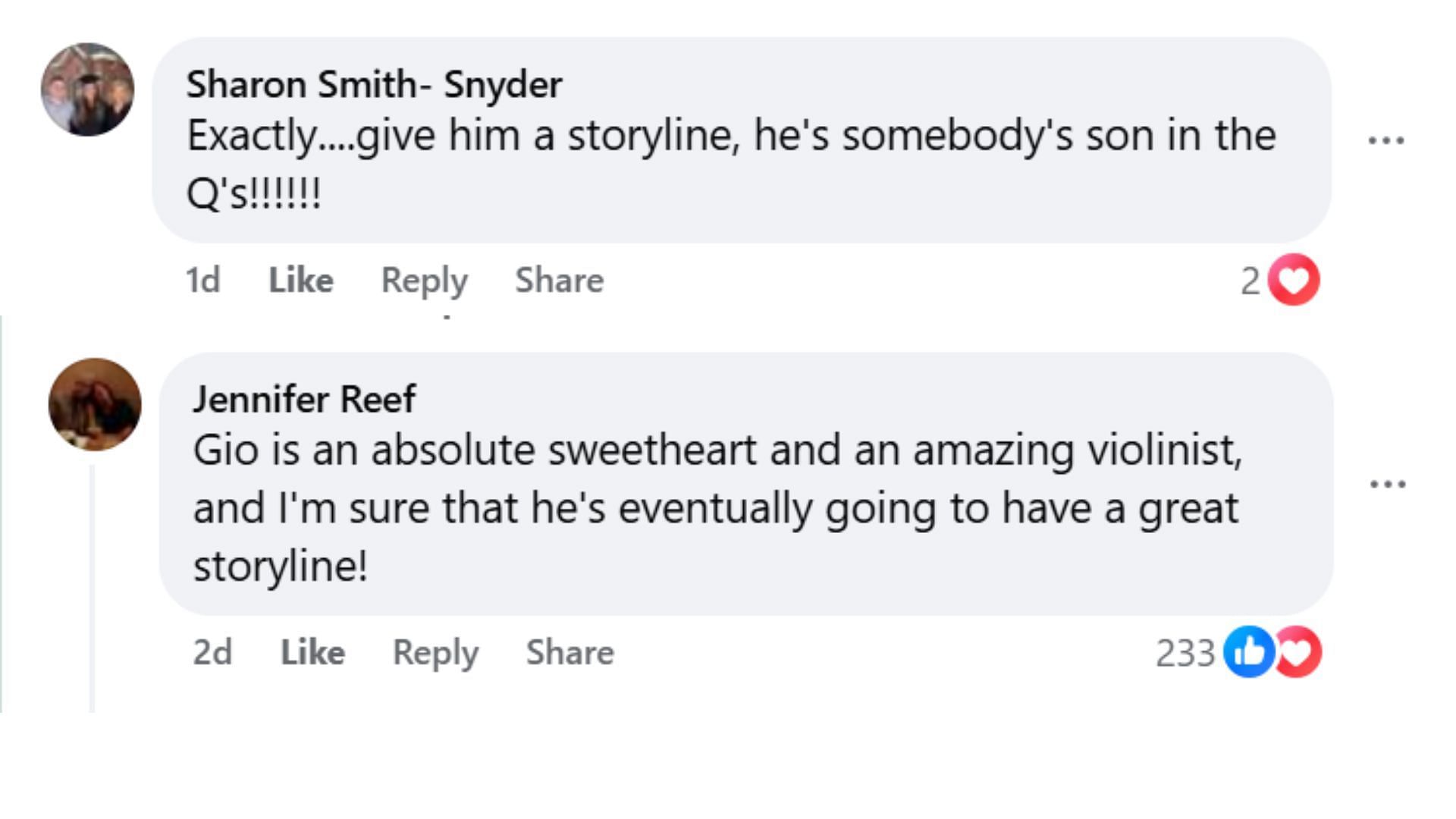Click the 1d timestamp on Sharon's comment

pyautogui.click(x=202, y=280)
